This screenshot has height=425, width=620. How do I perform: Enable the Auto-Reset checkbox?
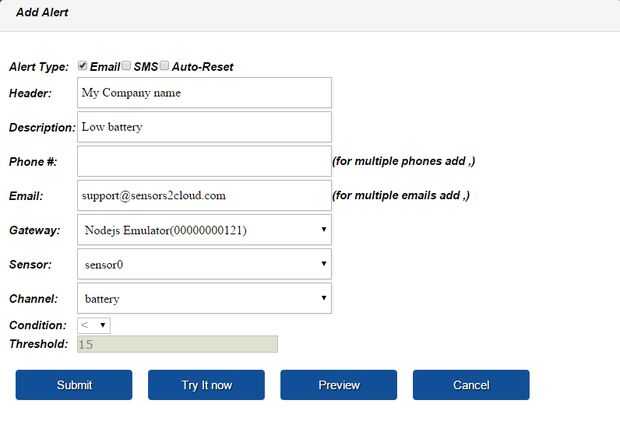(x=164, y=66)
